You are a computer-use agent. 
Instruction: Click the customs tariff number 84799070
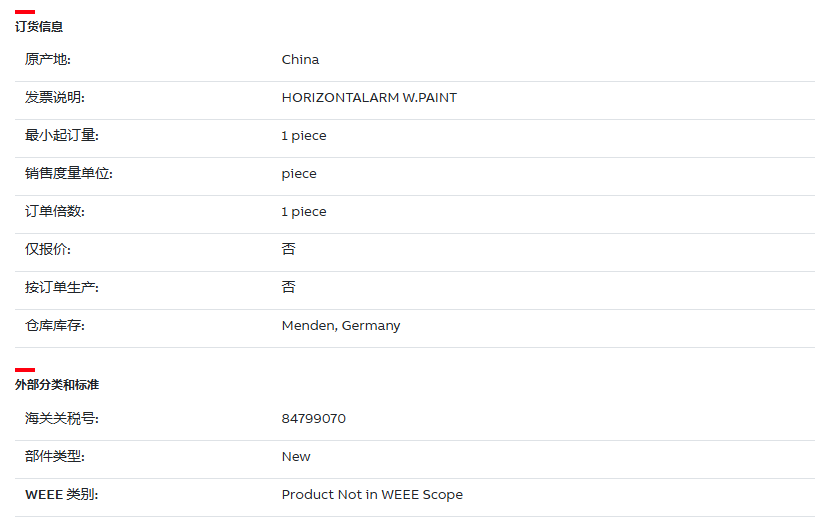[314, 419]
